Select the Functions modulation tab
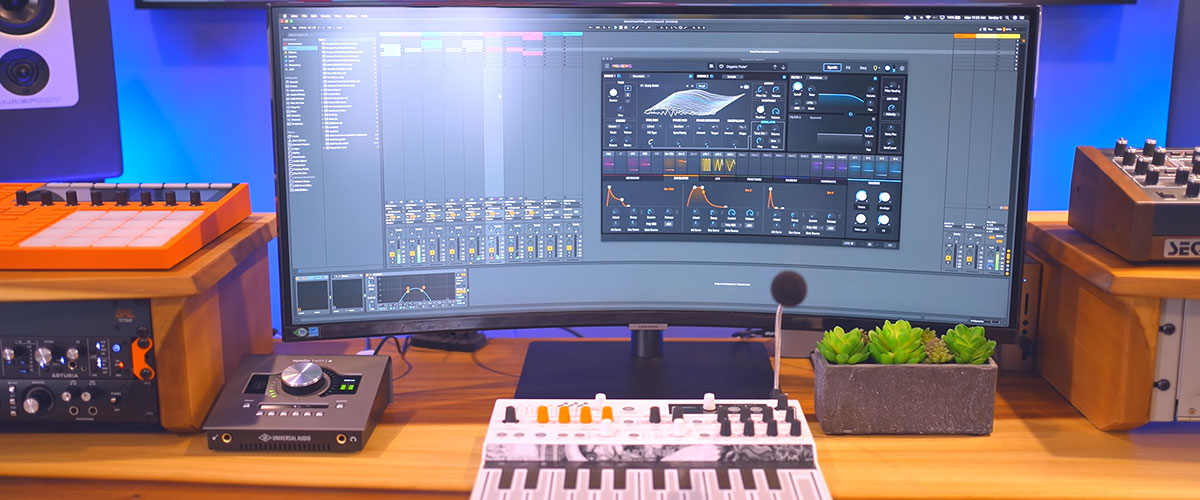1200x500 pixels. (x=754, y=178)
